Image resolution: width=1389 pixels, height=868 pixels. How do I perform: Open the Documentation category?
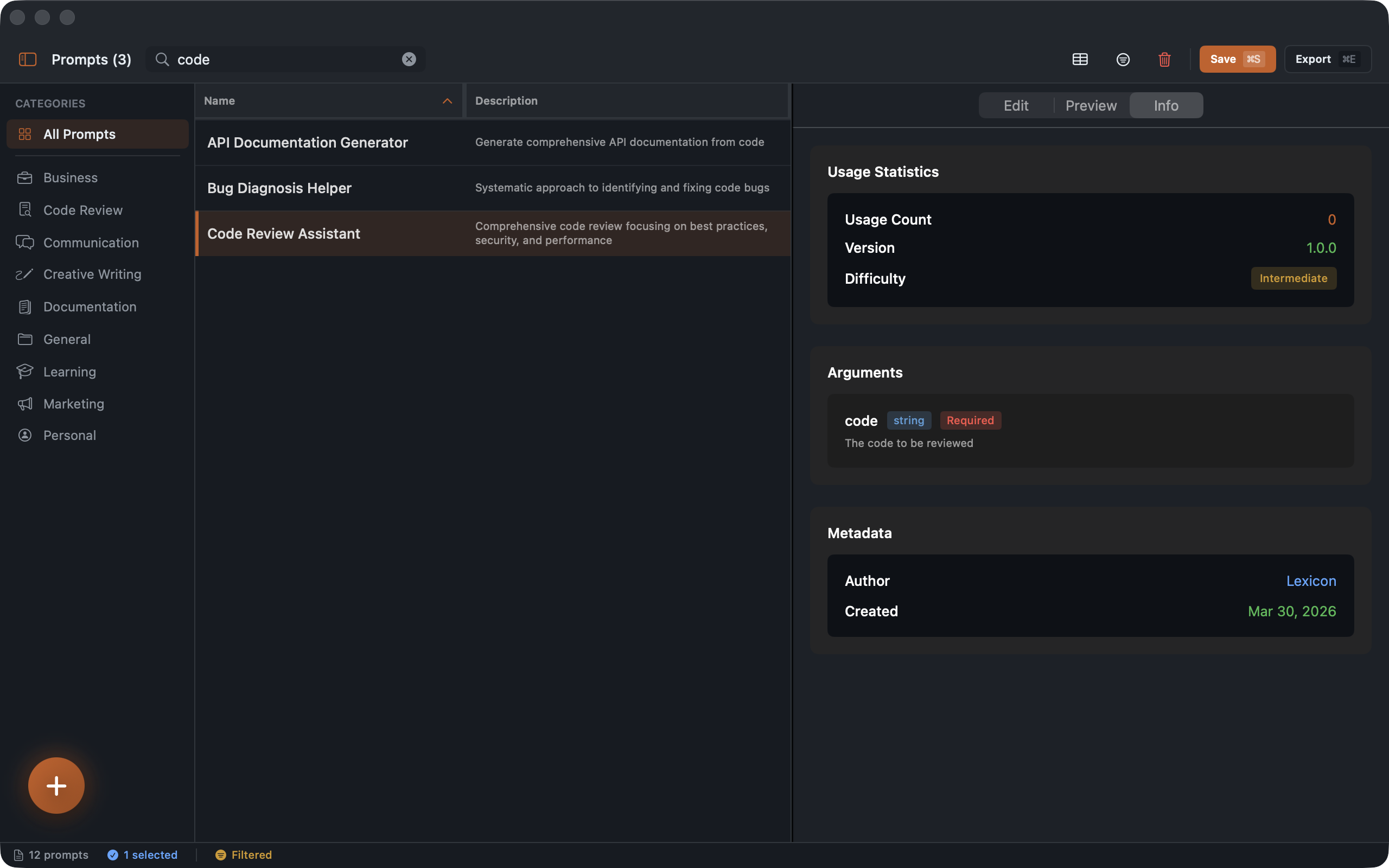coord(98,307)
